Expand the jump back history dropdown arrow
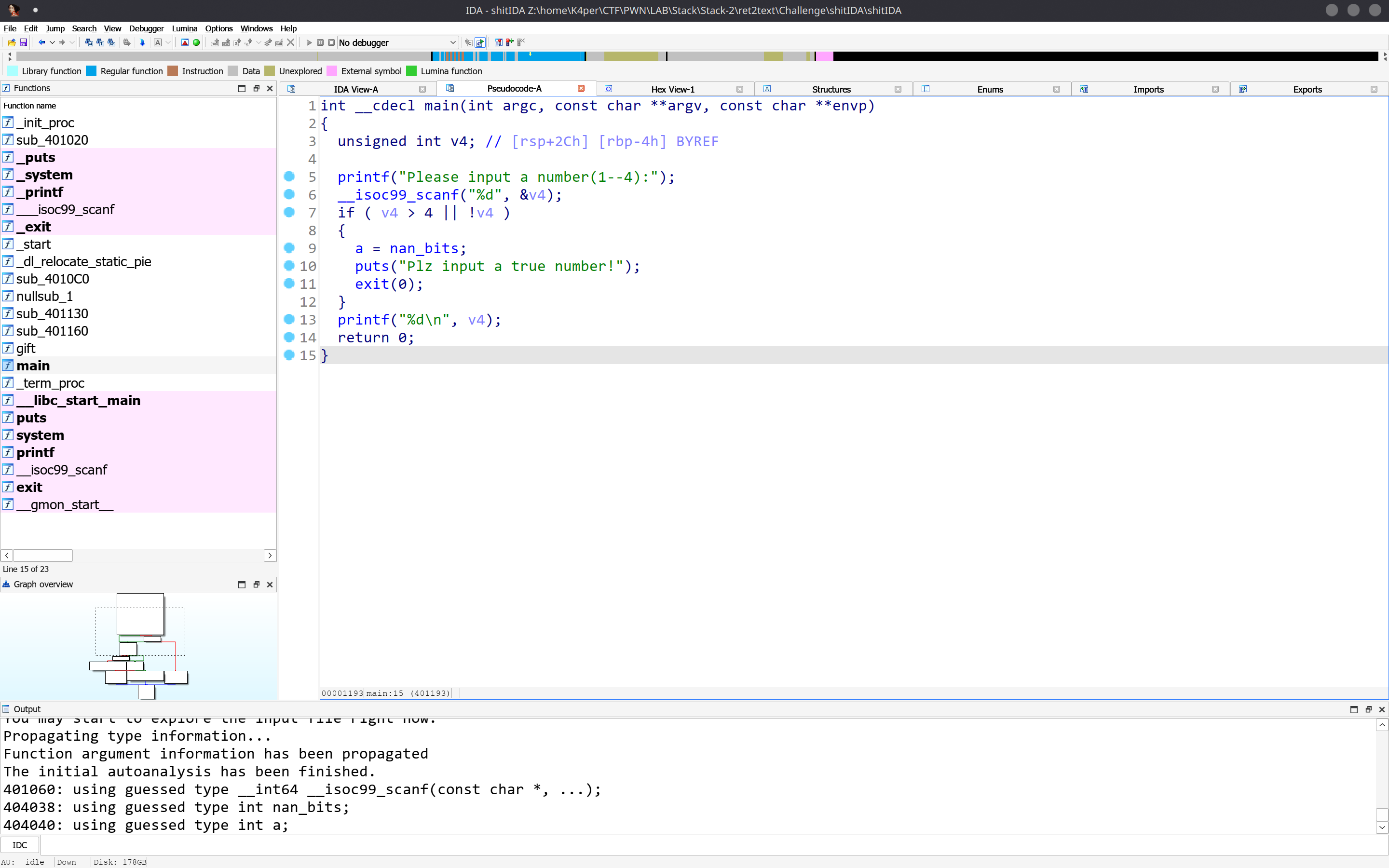Viewport: 1389px width, 868px height. pos(52,42)
